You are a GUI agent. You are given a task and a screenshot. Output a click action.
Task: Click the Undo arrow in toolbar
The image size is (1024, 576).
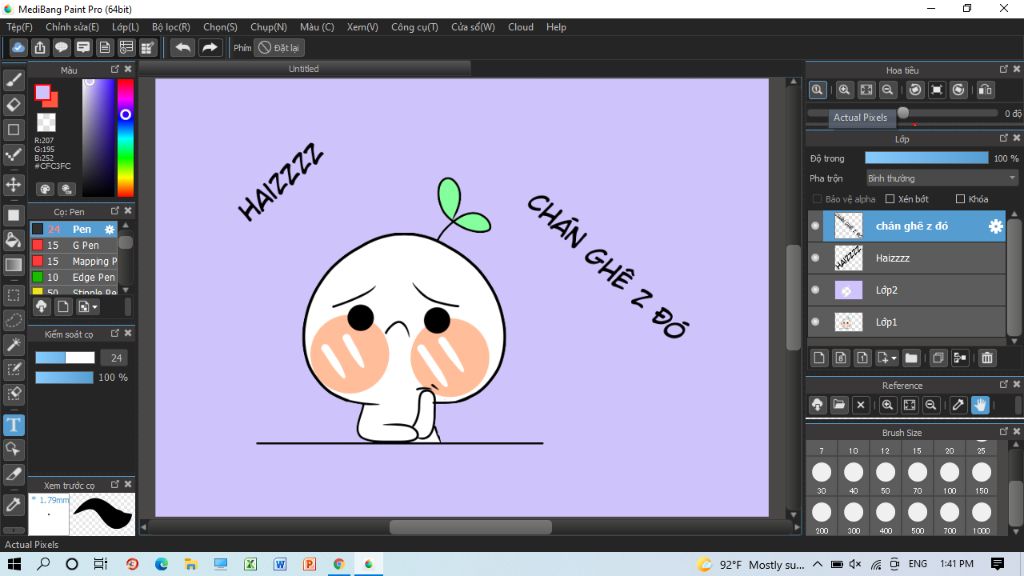[183, 48]
